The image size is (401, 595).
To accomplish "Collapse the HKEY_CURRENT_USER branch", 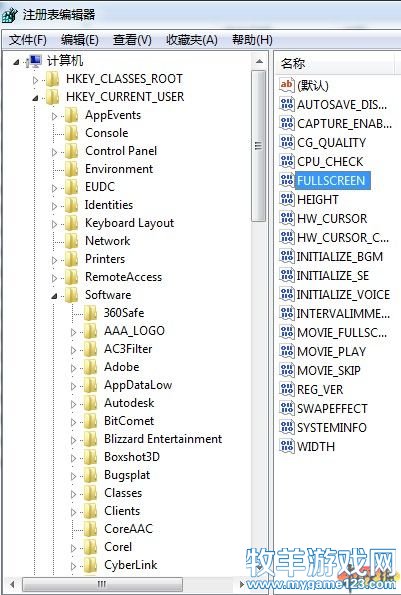I will (x=35, y=98).
